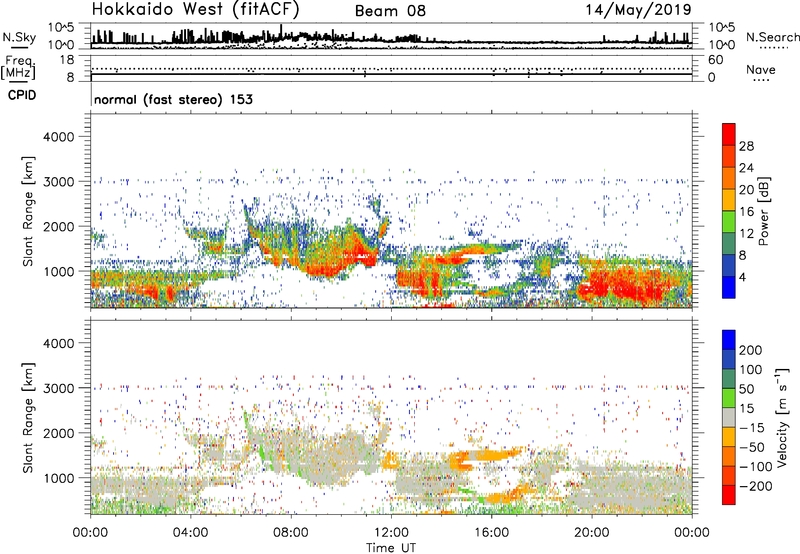
Task: Click the "-200" velocity colorbar label
Action: [756, 486]
